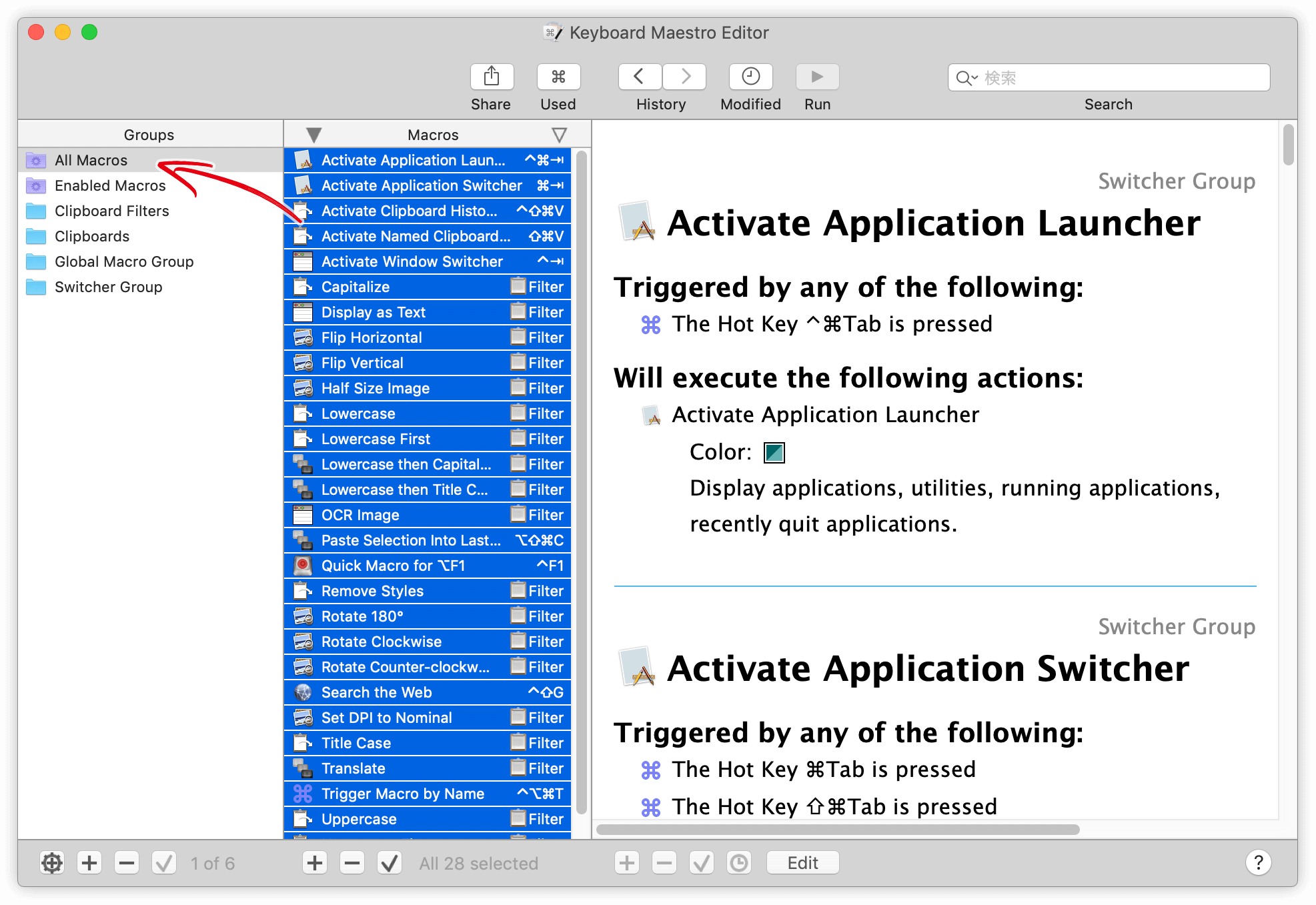Click Hot Key ⌃⌘Tab trigger line
Viewport: 1316px width, 905px height.
point(816,324)
